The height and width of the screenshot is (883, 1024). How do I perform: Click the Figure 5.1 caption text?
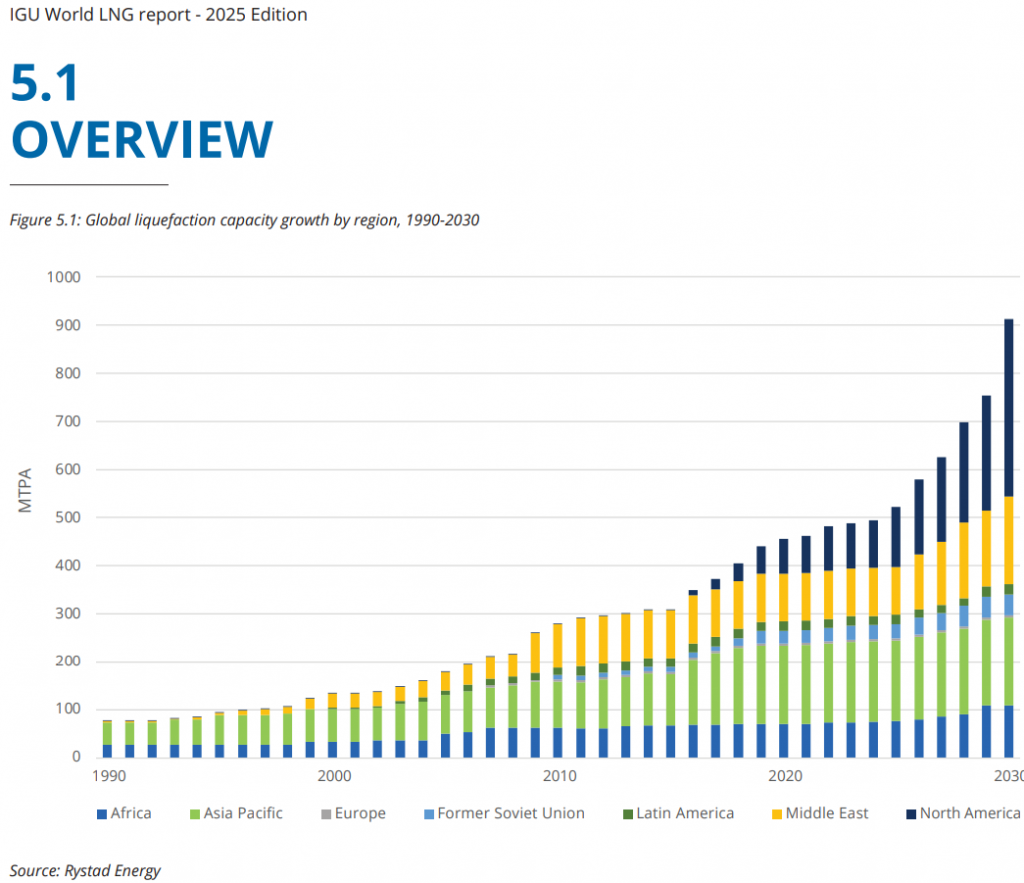point(244,220)
